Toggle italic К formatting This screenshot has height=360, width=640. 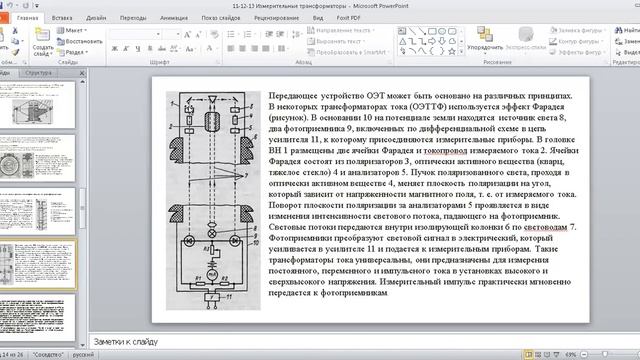[126, 49]
